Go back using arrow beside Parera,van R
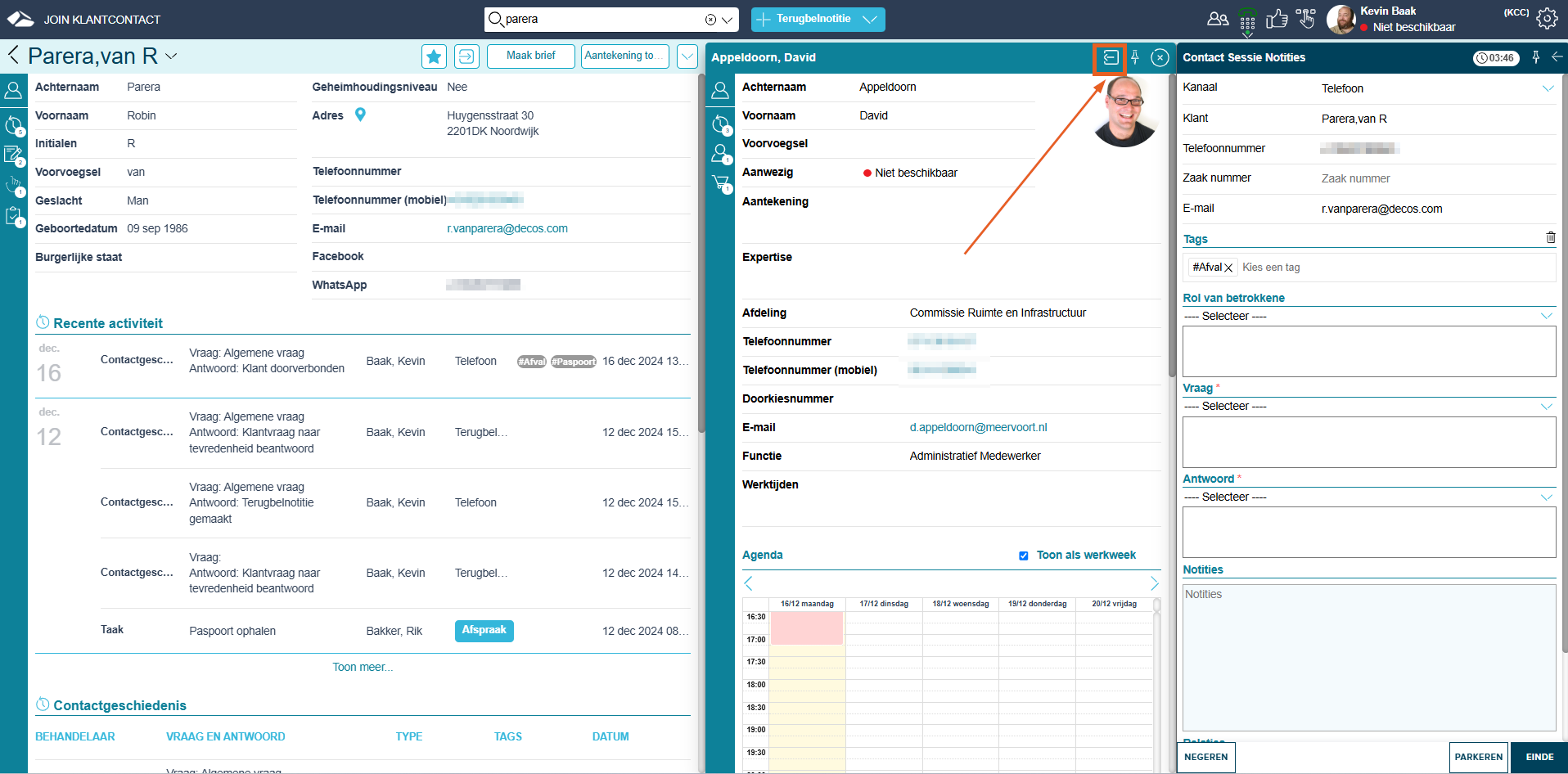The image size is (1568, 774). pyautogui.click(x=13, y=56)
